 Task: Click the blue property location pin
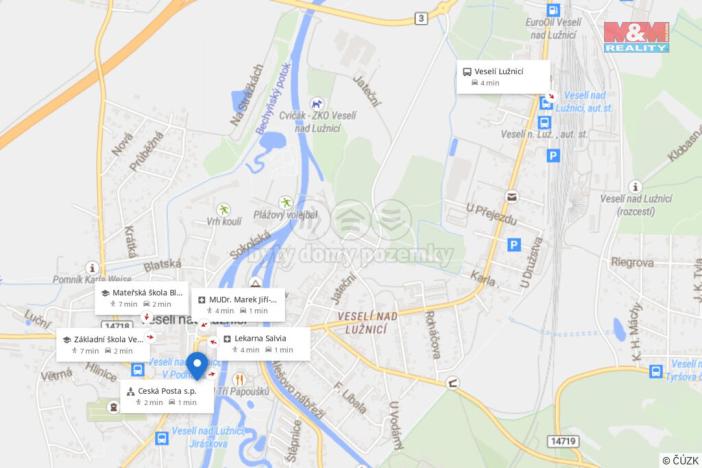pos(197,366)
